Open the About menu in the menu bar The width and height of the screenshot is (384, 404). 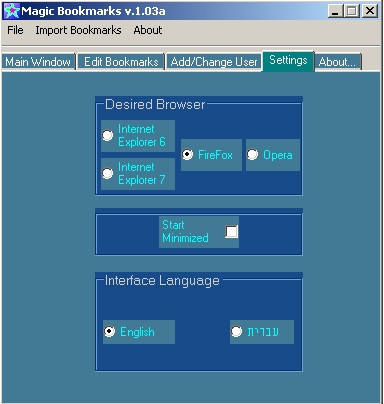(148, 30)
